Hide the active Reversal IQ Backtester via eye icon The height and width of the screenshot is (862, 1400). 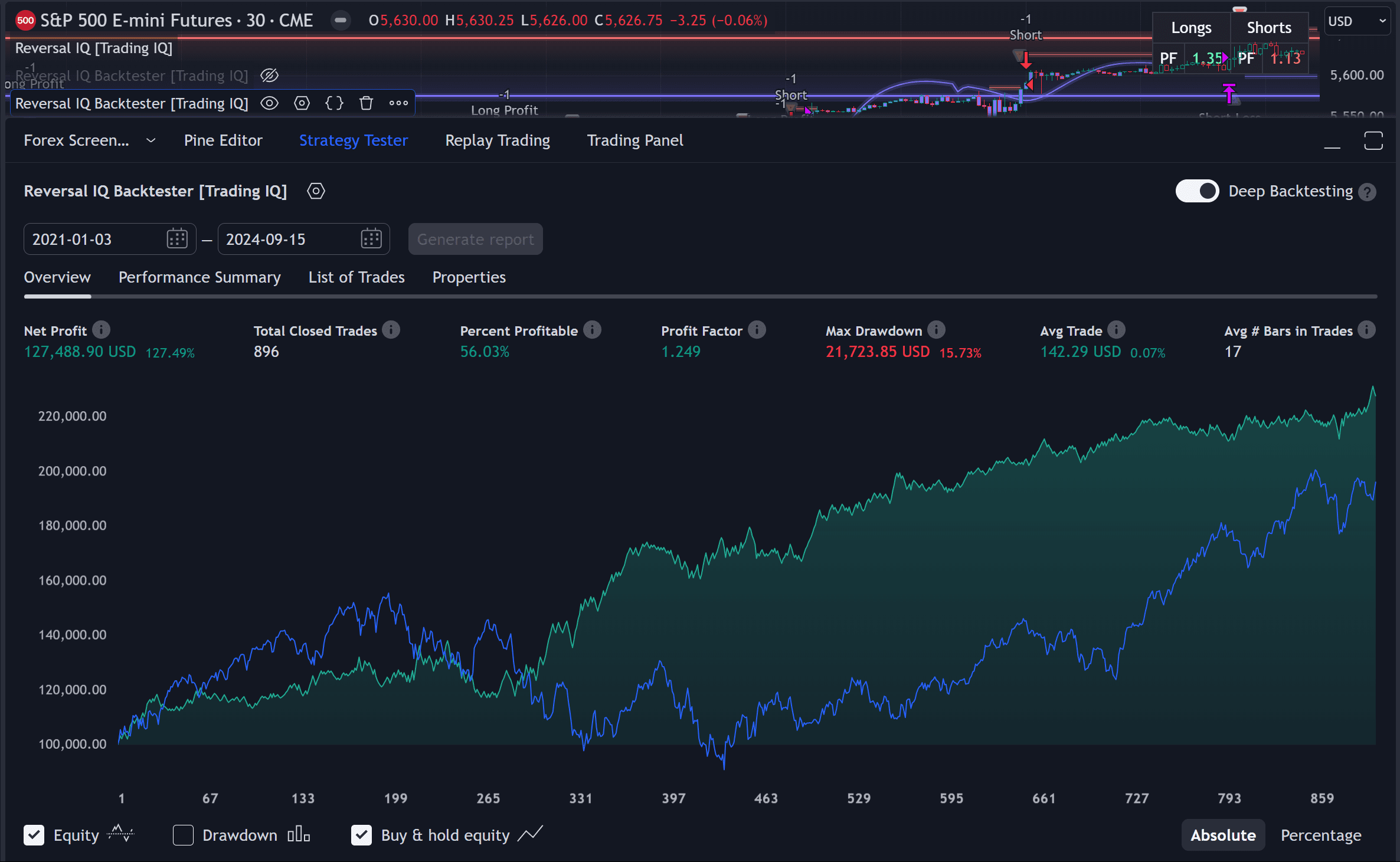click(x=269, y=103)
